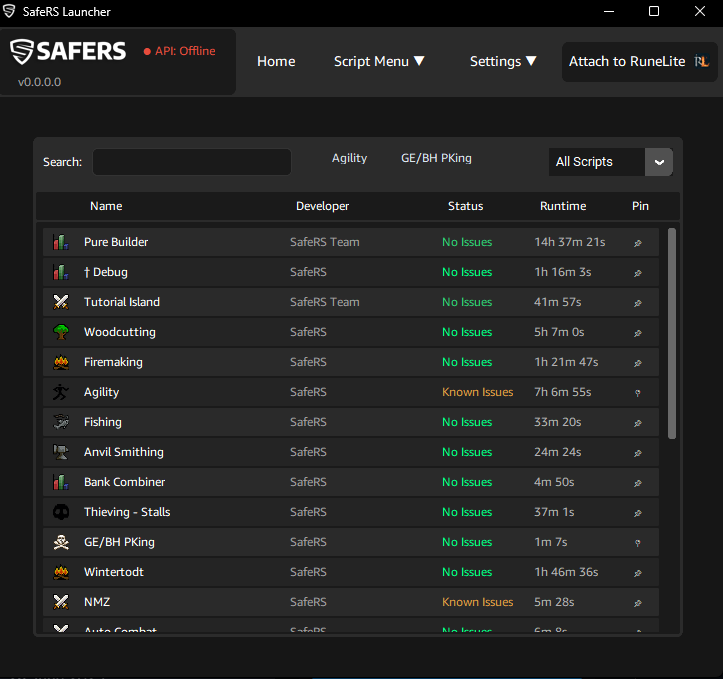This screenshot has width=723, height=679.
Task: Click the script Search input field
Action: (192, 162)
